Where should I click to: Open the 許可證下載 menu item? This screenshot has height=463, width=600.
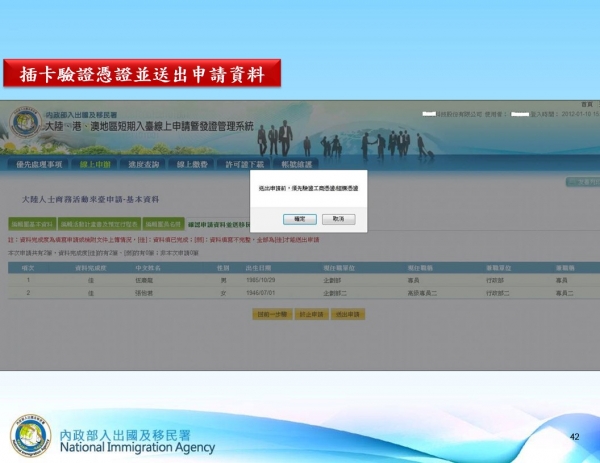pos(244,164)
